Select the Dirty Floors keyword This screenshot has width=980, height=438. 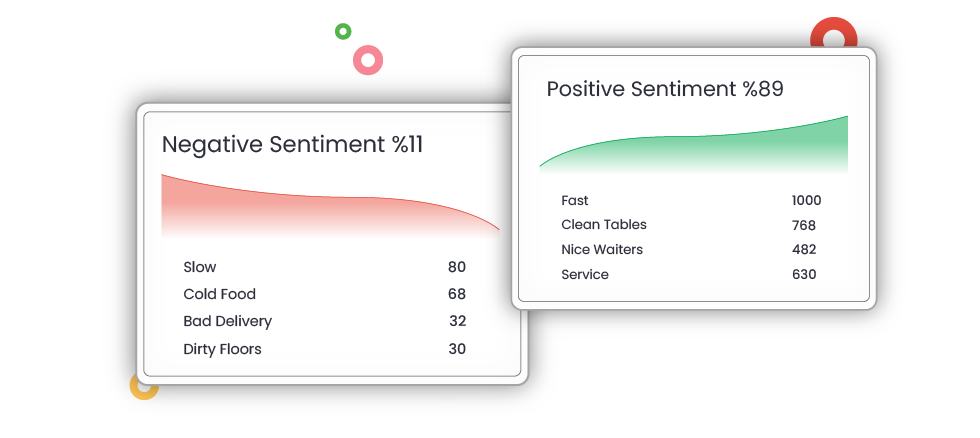pyautogui.click(x=222, y=349)
